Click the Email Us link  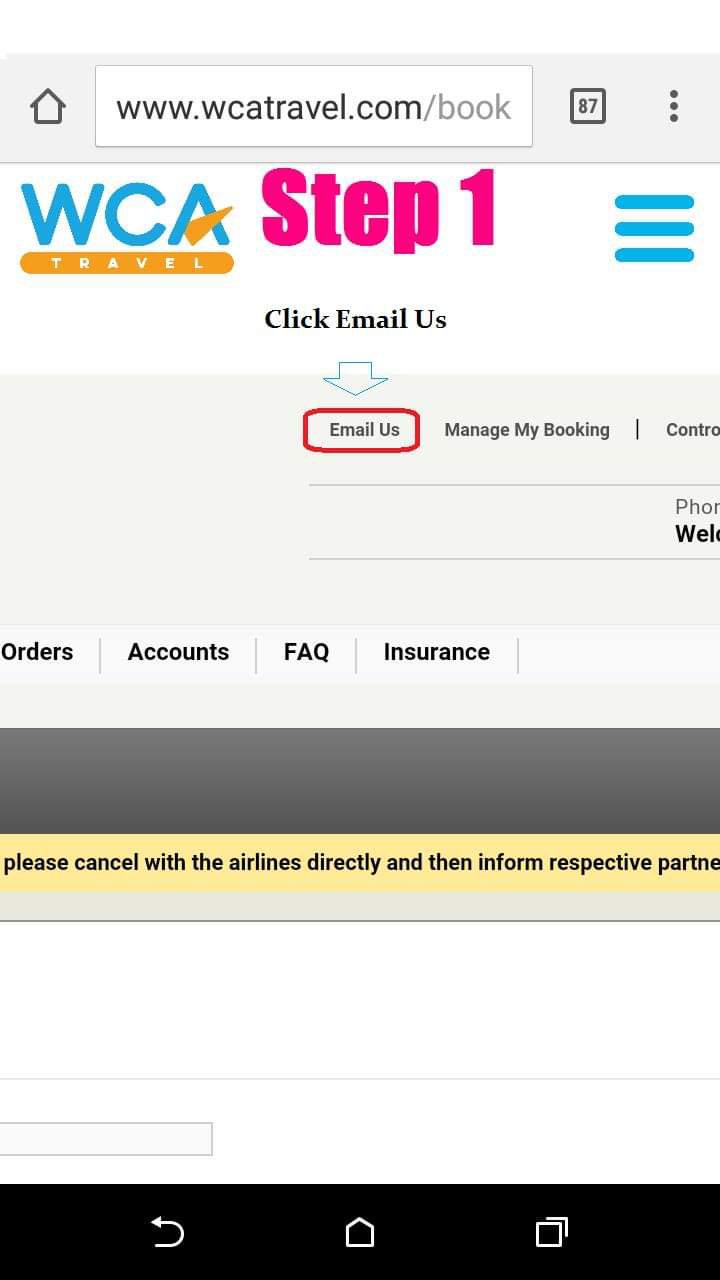pyautogui.click(x=364, y=430)
